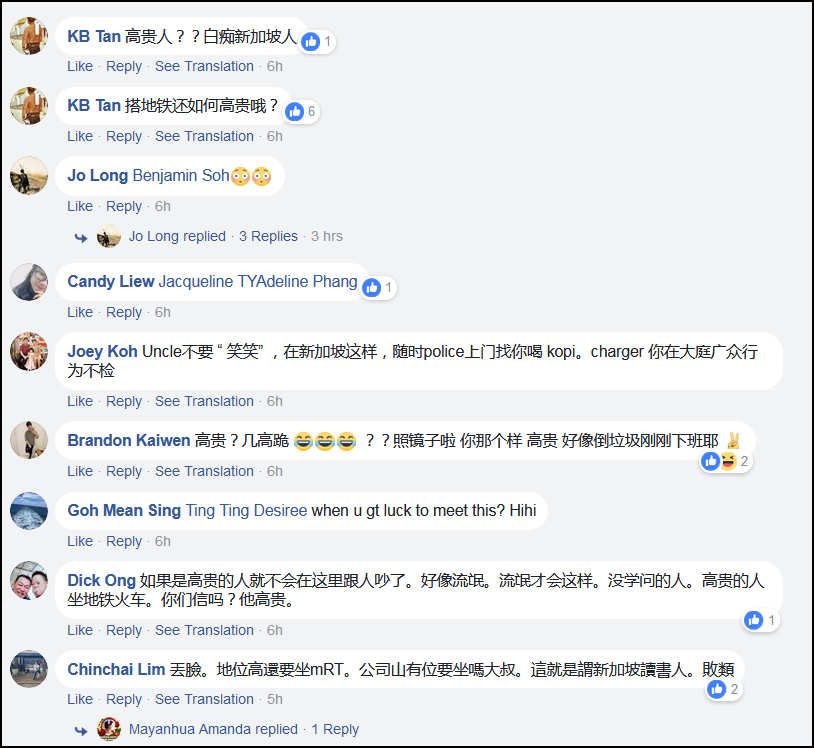Image resolution: width=814 pixels, height=748 pixels.
Task: Open tagged user Benjamin Soh's profile
Action: tap(181, 175)
